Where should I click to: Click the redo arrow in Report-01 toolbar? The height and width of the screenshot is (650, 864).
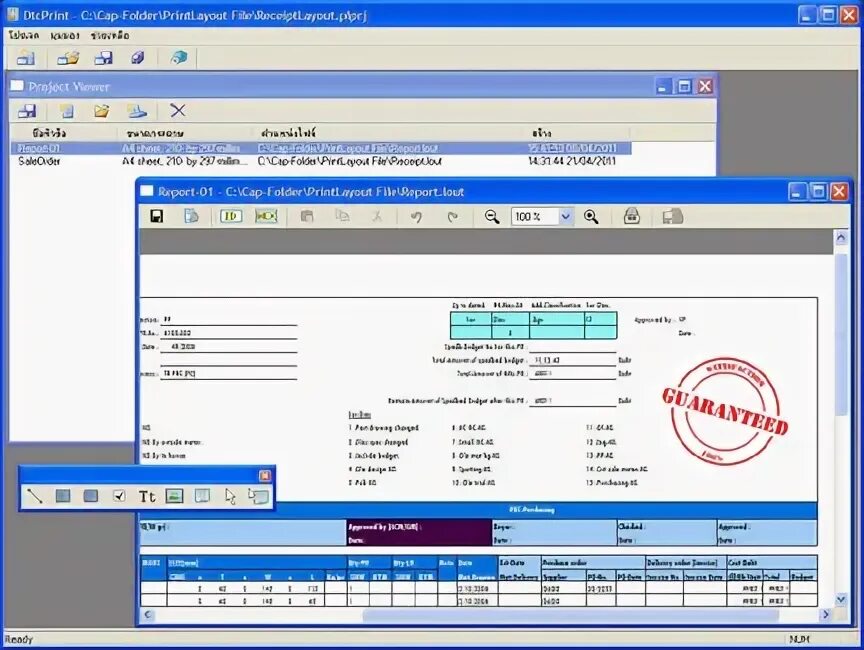452,217
